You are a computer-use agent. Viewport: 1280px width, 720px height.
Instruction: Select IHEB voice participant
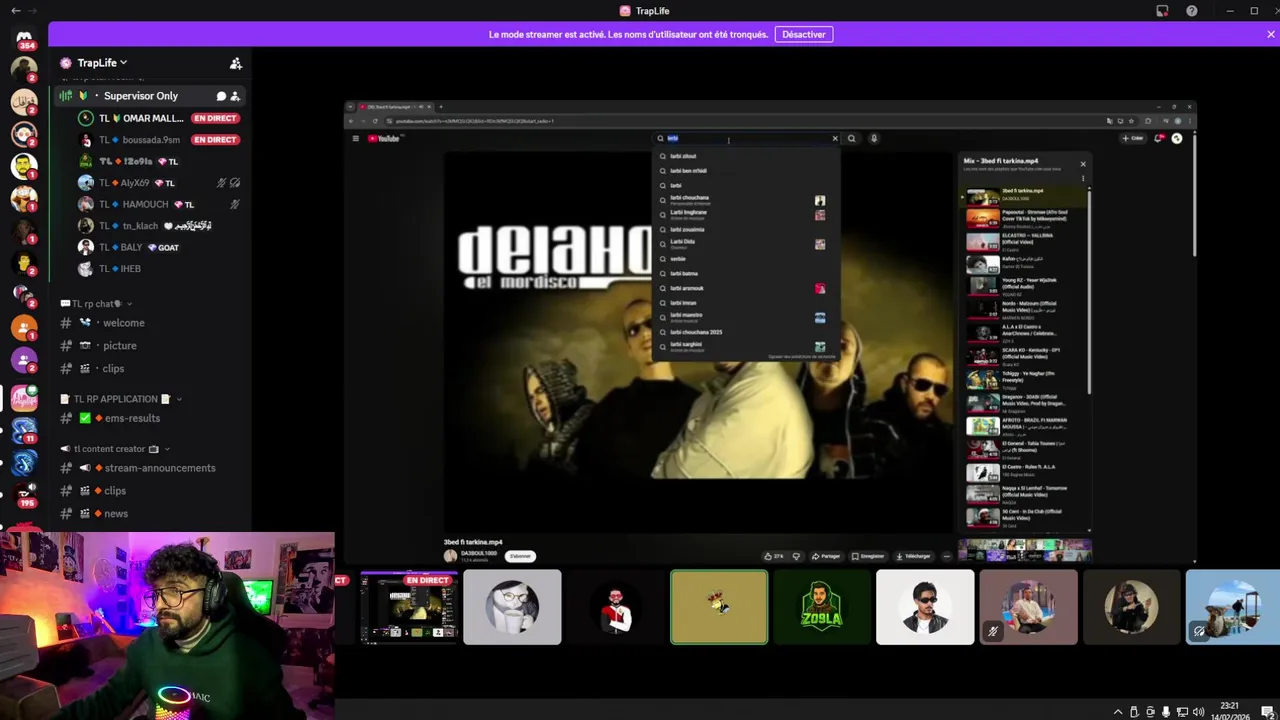coord(159,269)
